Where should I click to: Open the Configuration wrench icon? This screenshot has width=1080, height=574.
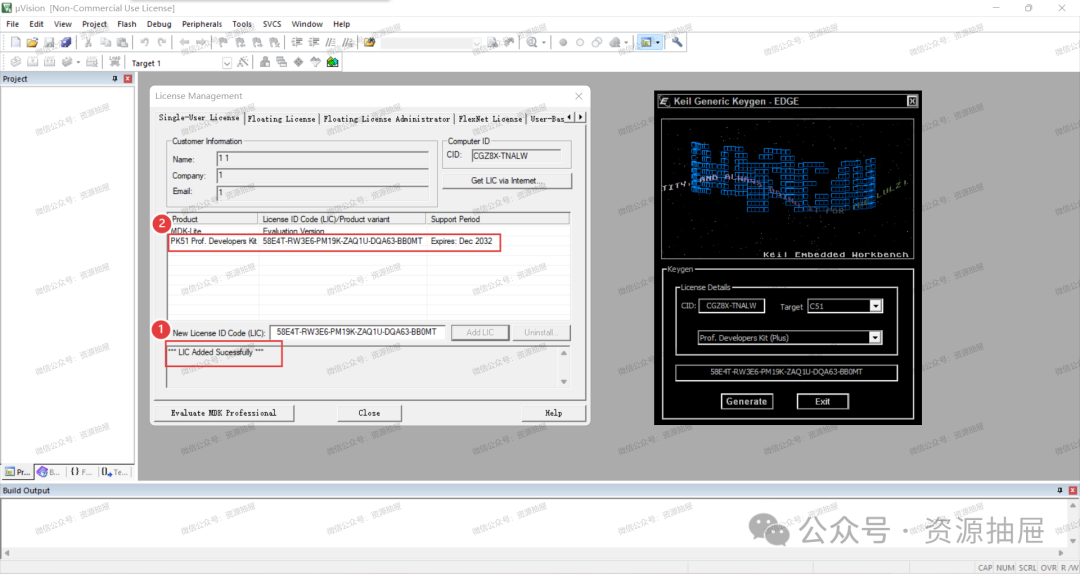tap(677, 42)
